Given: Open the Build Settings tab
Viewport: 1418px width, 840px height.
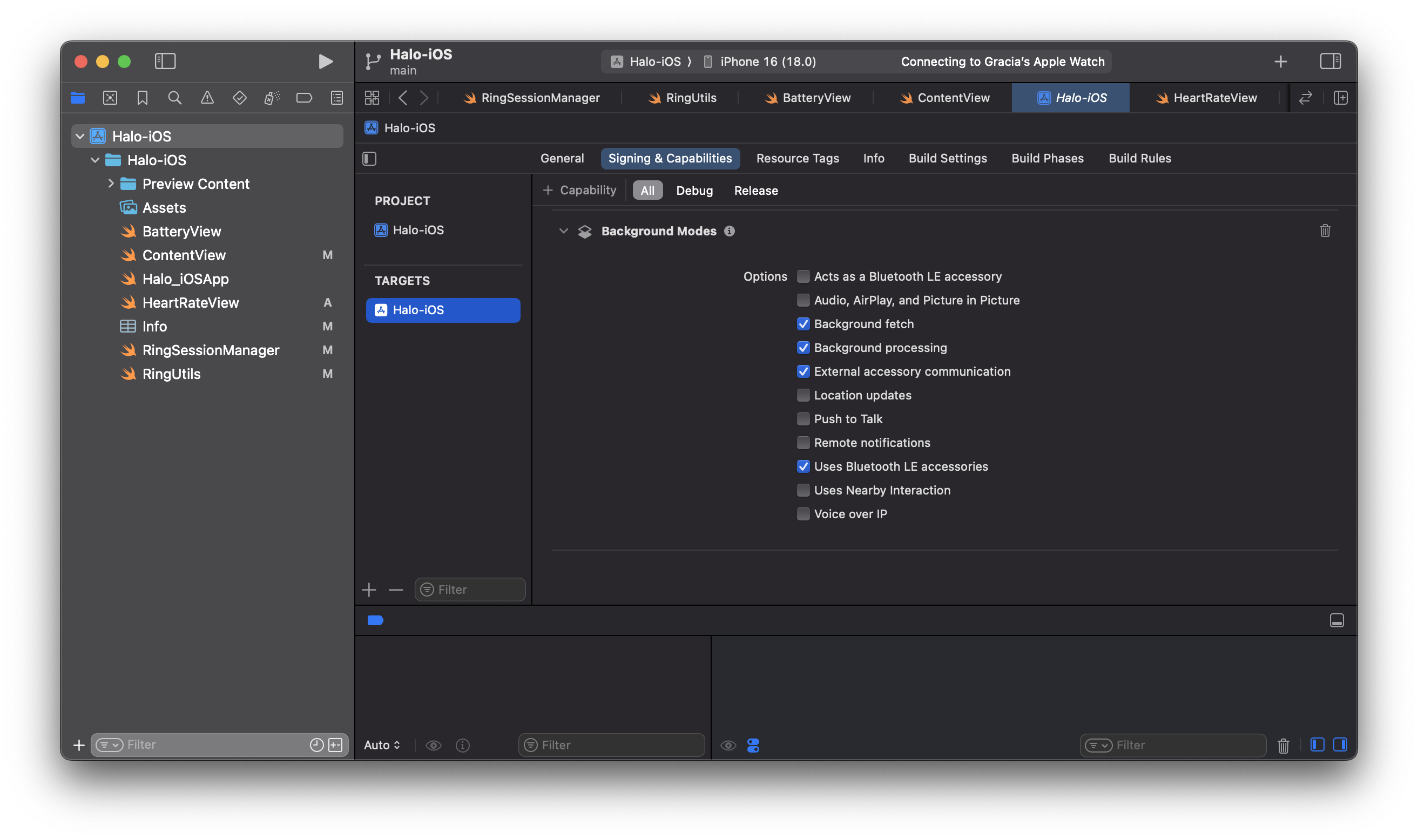Looking at the screenshot, I should pos(948,159).
